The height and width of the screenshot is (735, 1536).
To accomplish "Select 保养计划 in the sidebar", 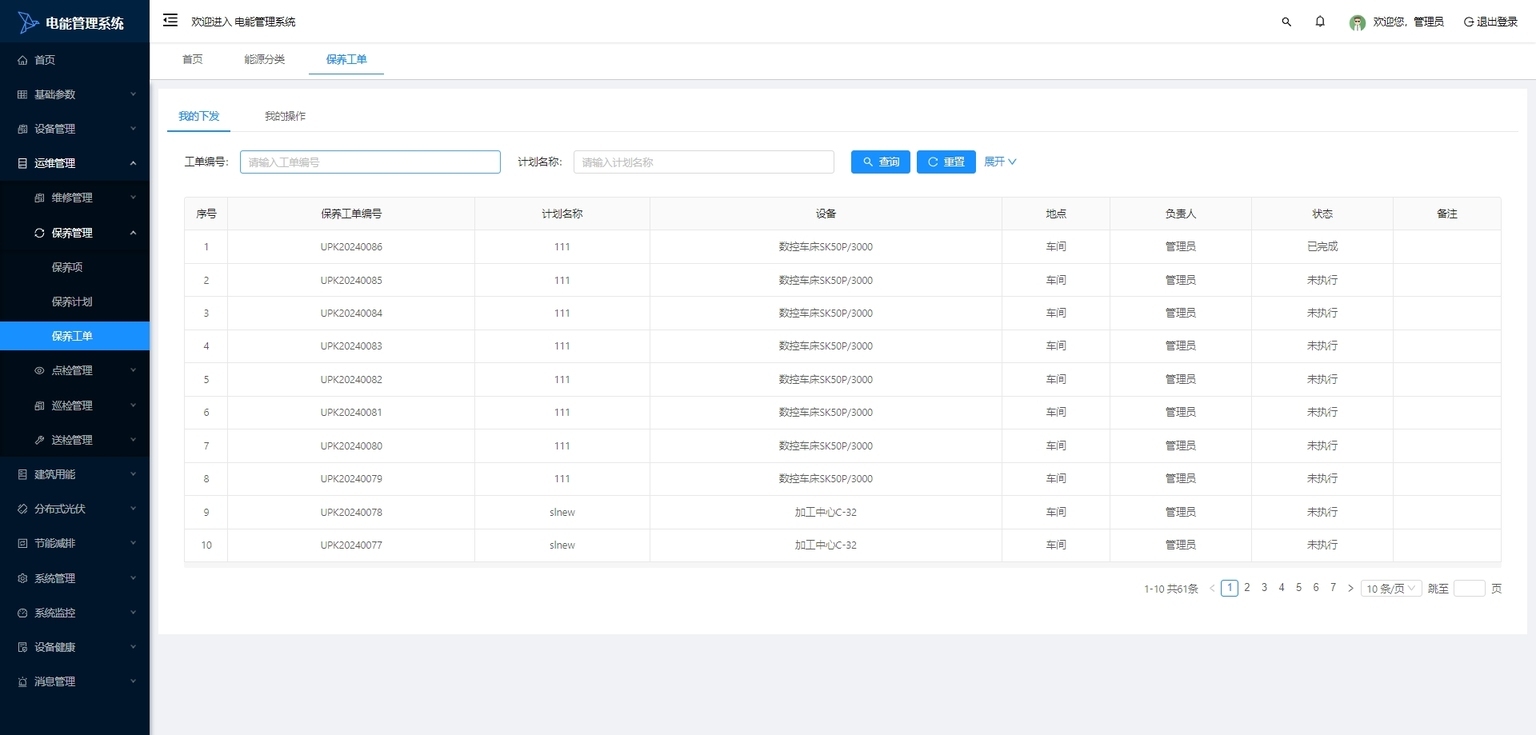I will click(x=72, y=302).
